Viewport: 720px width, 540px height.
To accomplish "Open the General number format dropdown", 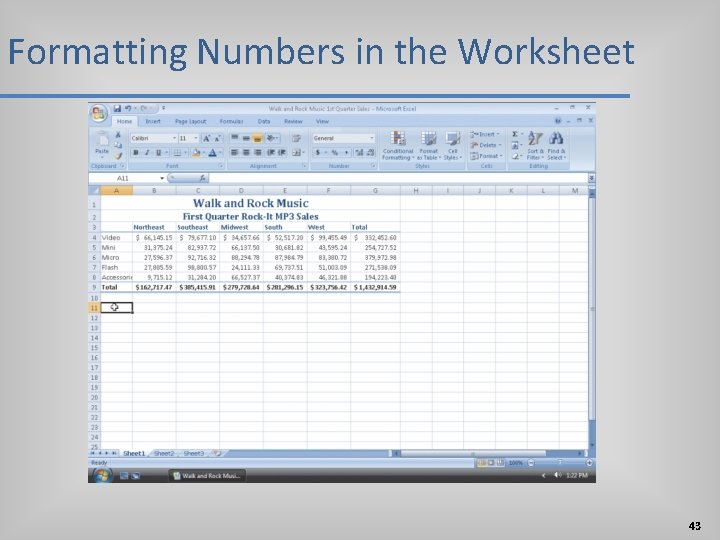I will point(371,138).
